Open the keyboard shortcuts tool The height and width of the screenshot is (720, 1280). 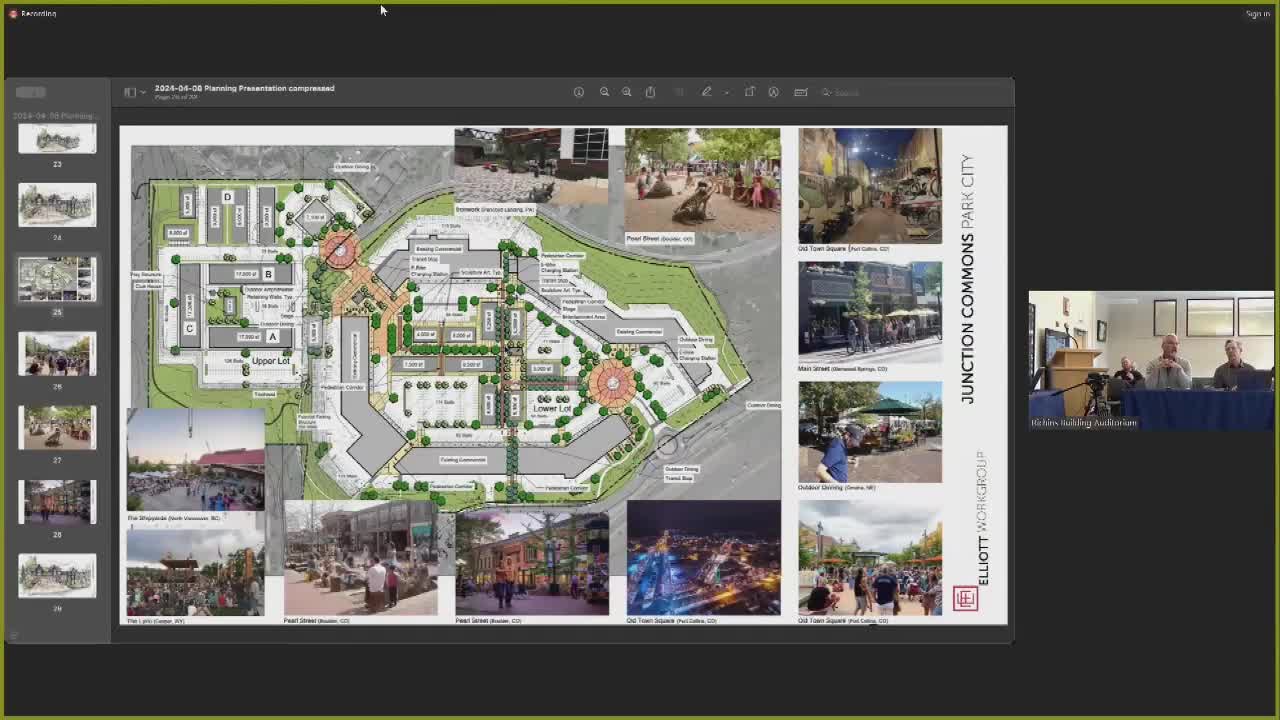coord(800,92)
